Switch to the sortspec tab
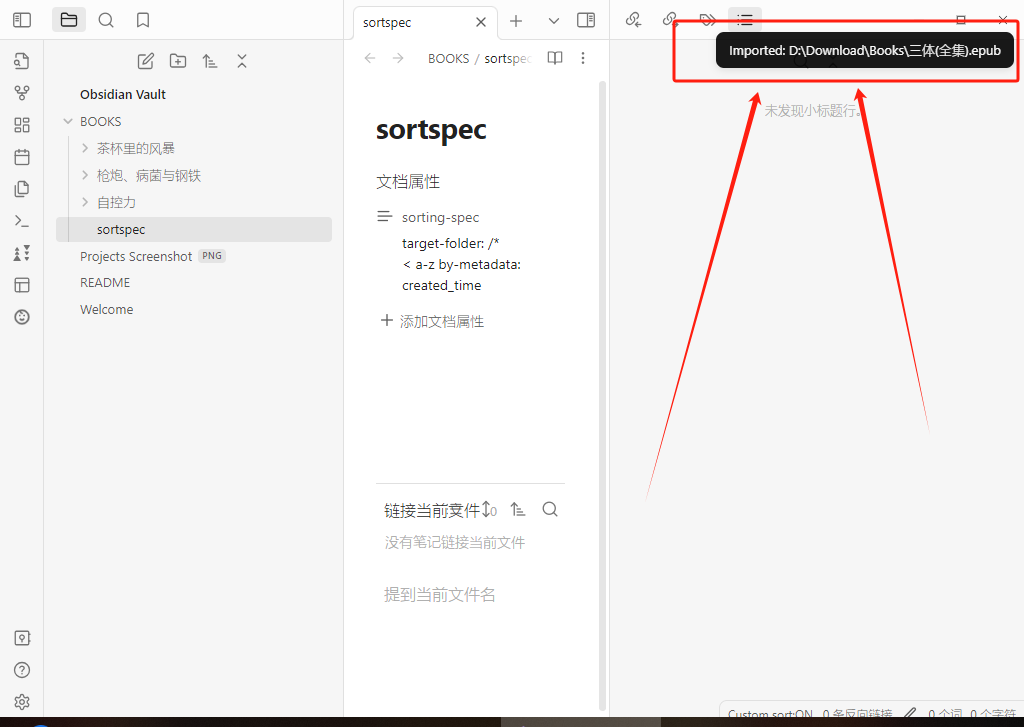 click(x=424, y=22)
